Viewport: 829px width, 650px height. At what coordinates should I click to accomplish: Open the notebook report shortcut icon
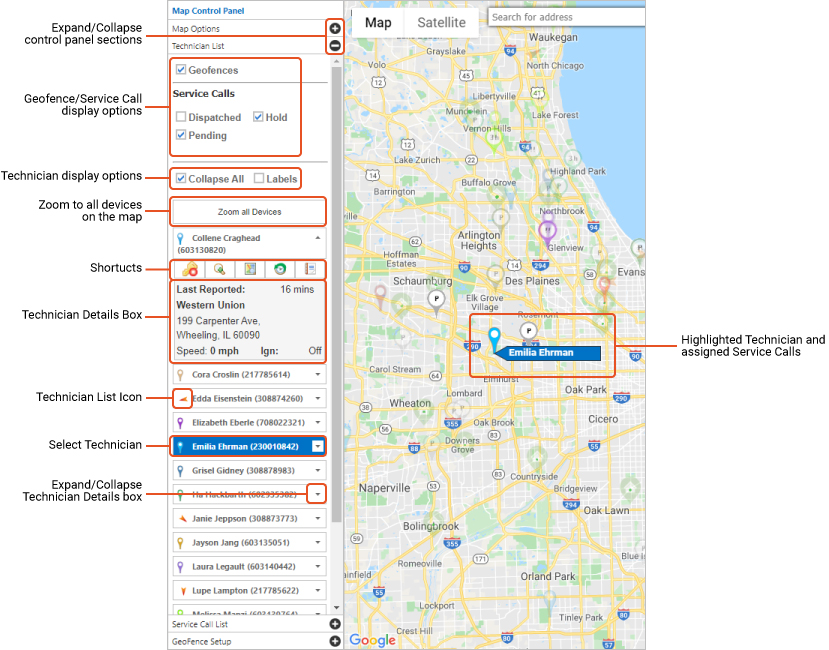pos(310,269)
